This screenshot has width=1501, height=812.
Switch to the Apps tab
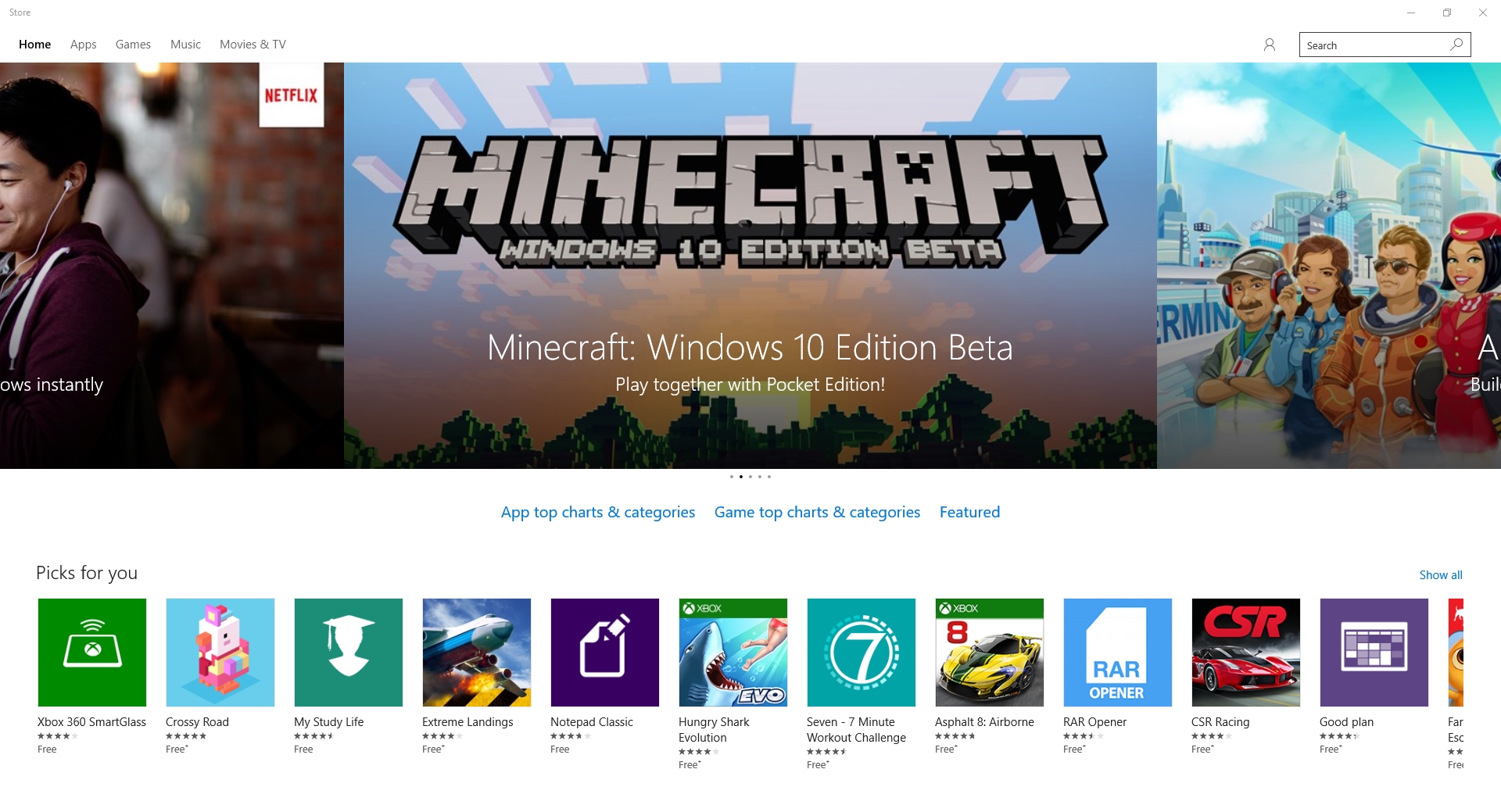tap(84, 45)
